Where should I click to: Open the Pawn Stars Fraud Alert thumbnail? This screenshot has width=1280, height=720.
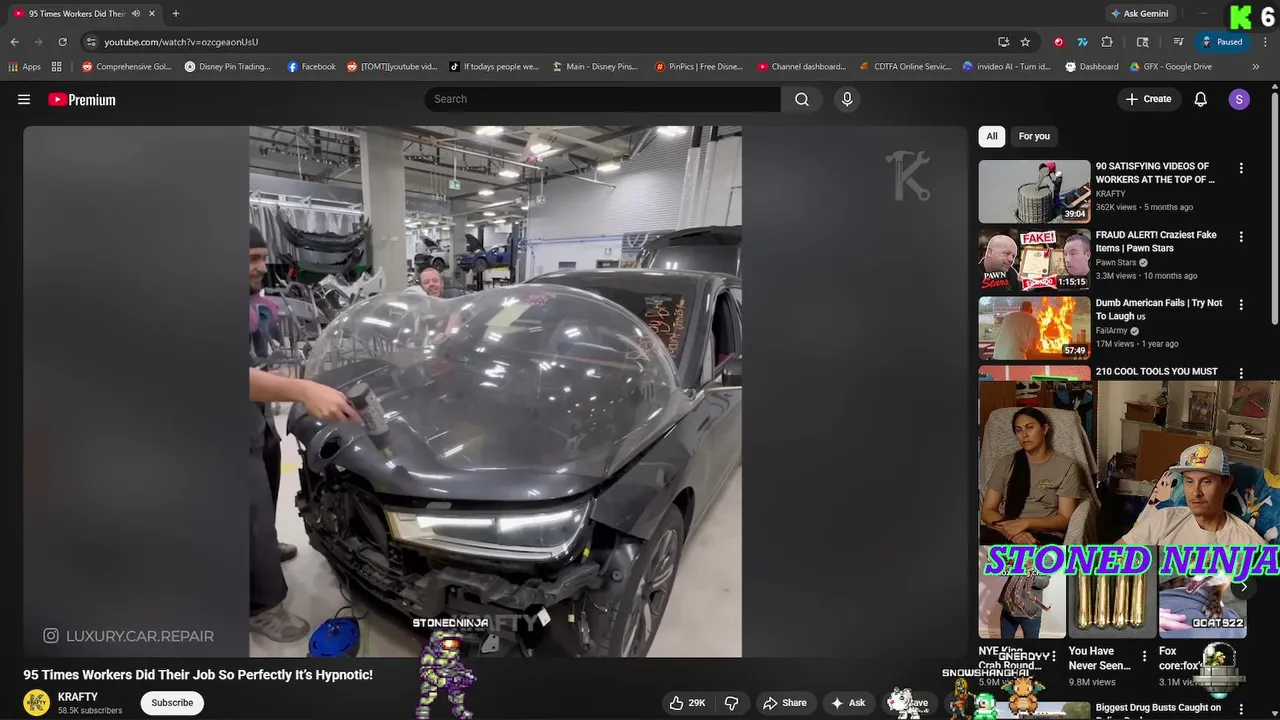click(x=1034, y=259)
